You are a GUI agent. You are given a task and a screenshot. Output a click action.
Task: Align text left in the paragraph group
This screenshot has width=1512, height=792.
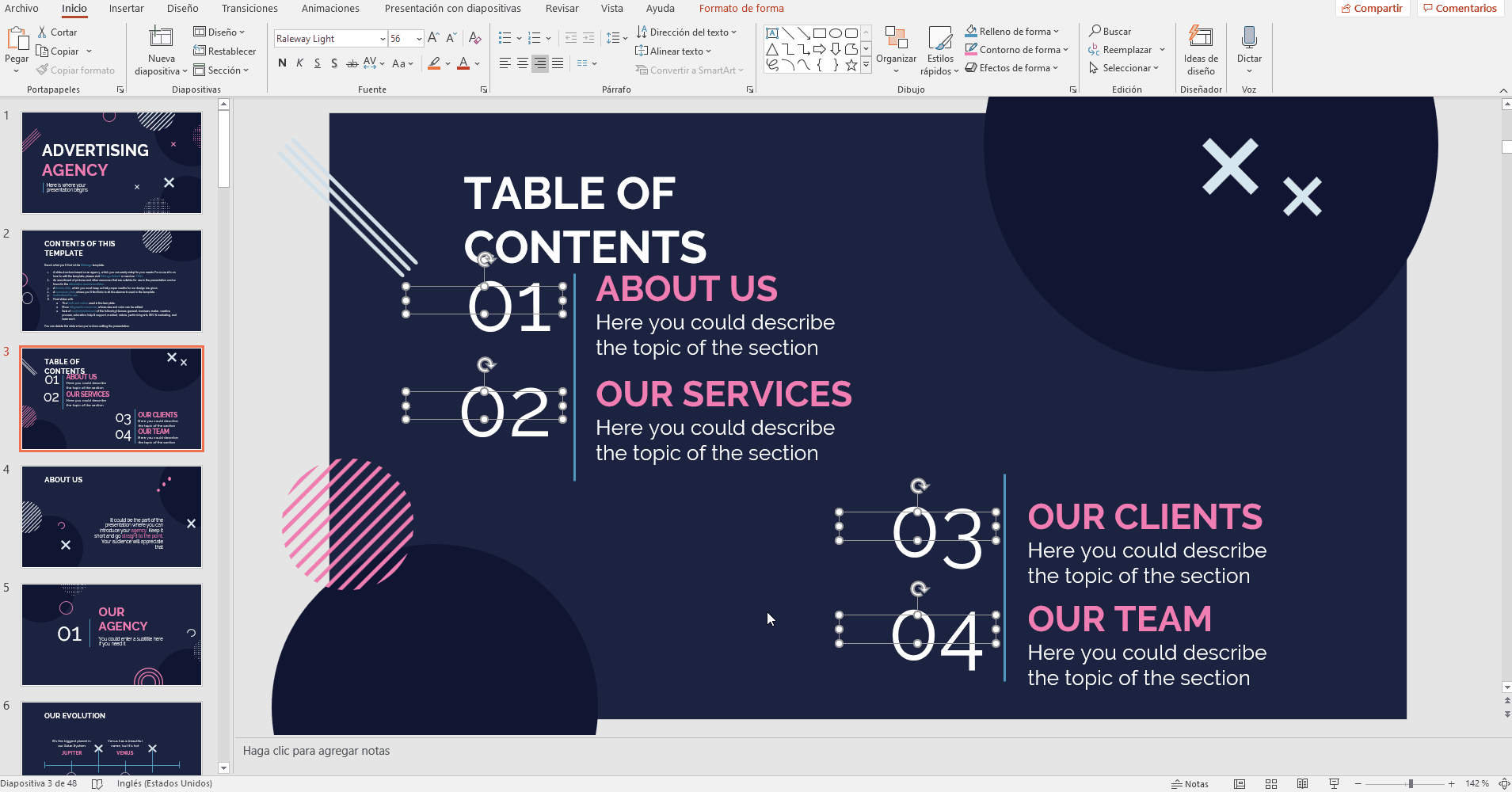pyautogui.click(x=505, y=63)
